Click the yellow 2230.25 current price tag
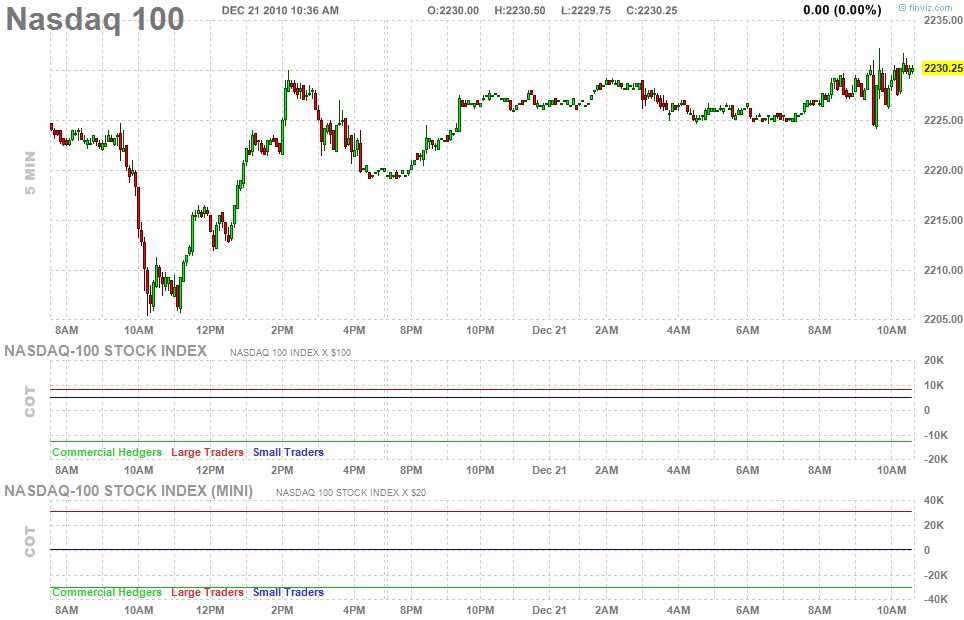Viewport: 964px width, 620px height. 942,68
